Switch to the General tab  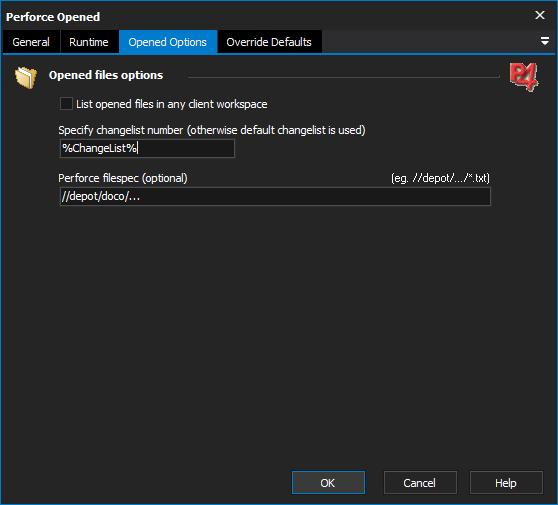[31, 42]
